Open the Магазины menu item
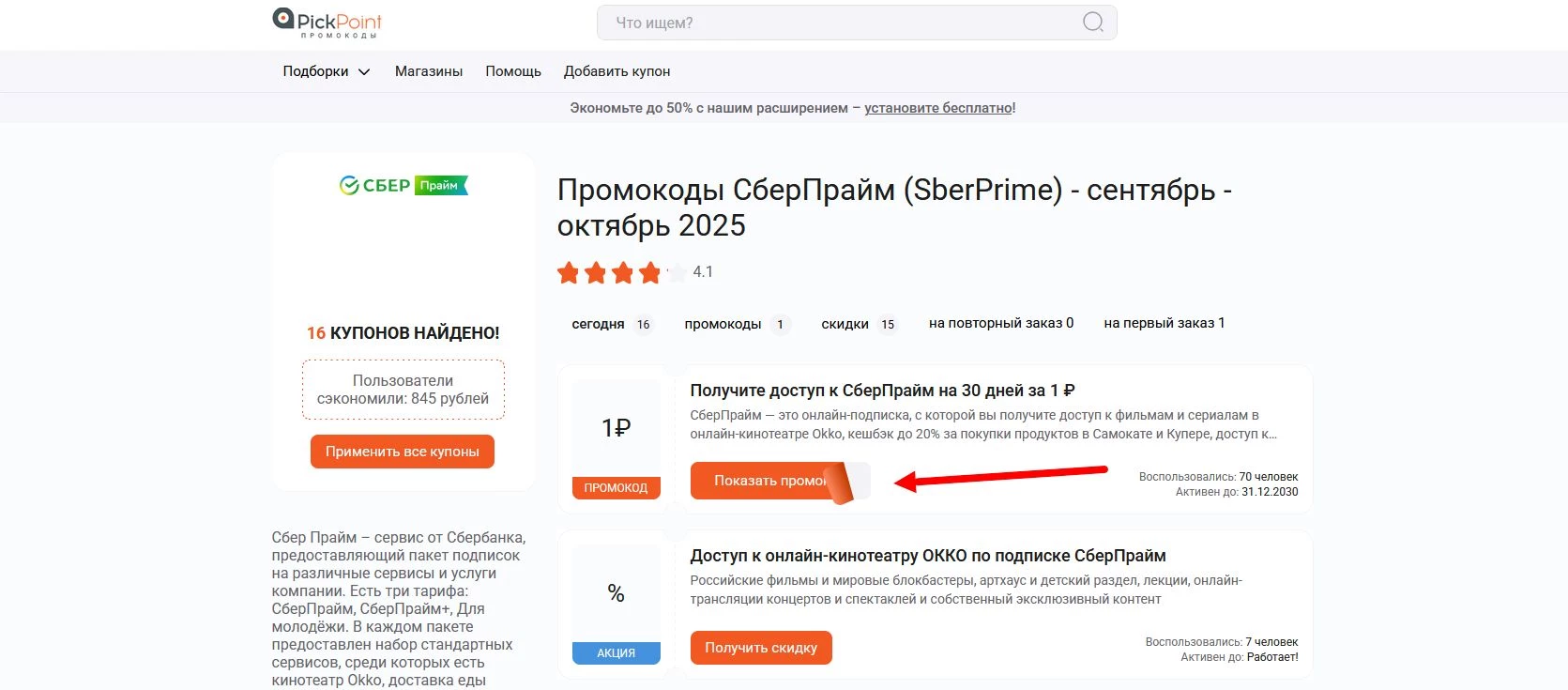 [429, 71]
